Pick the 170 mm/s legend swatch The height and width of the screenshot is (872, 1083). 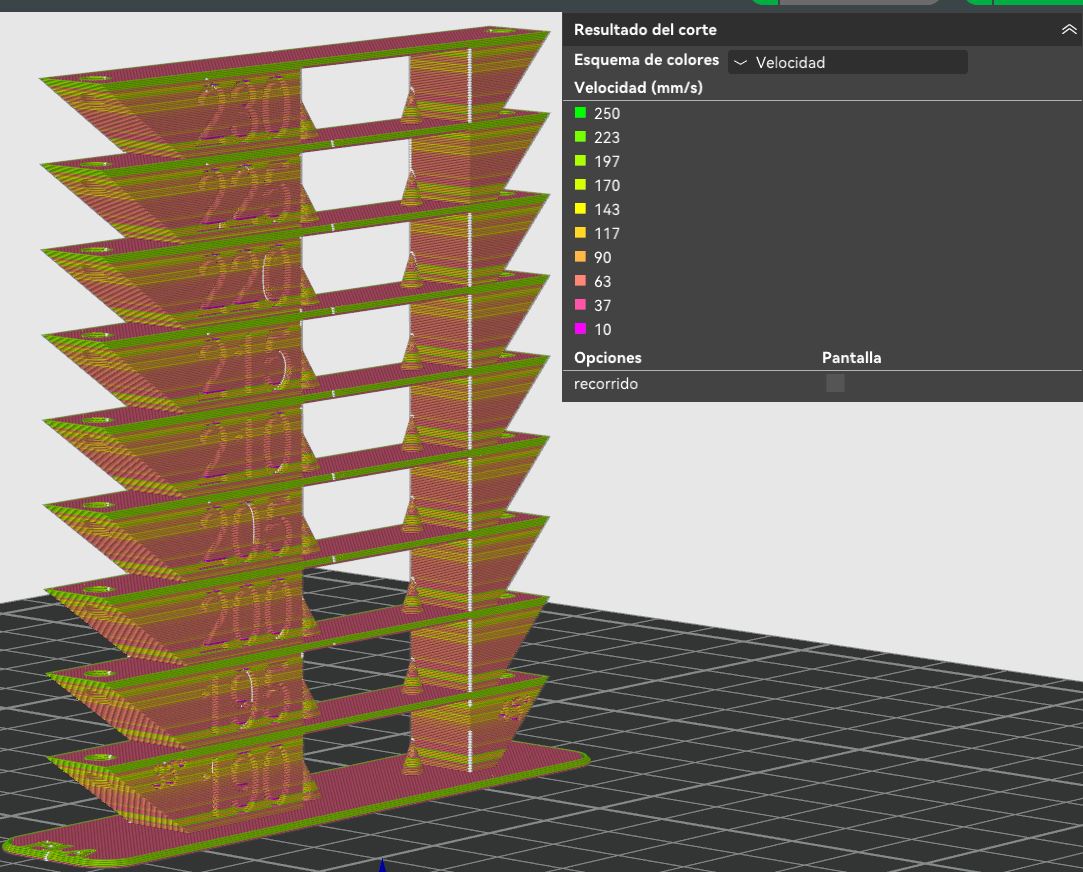pos(581,185)
